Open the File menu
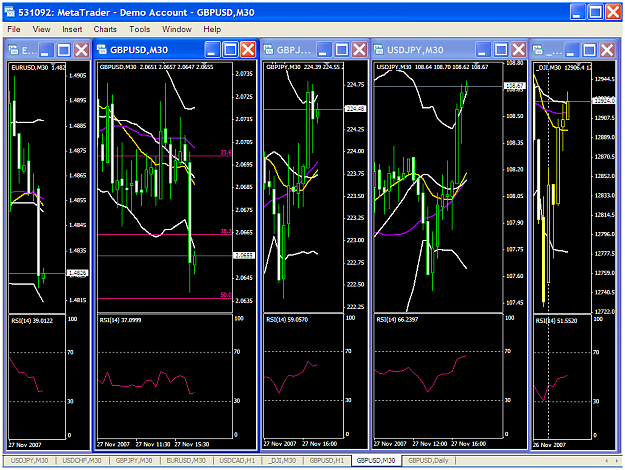This screenshot has width=625, height=470. coord(14,29)
